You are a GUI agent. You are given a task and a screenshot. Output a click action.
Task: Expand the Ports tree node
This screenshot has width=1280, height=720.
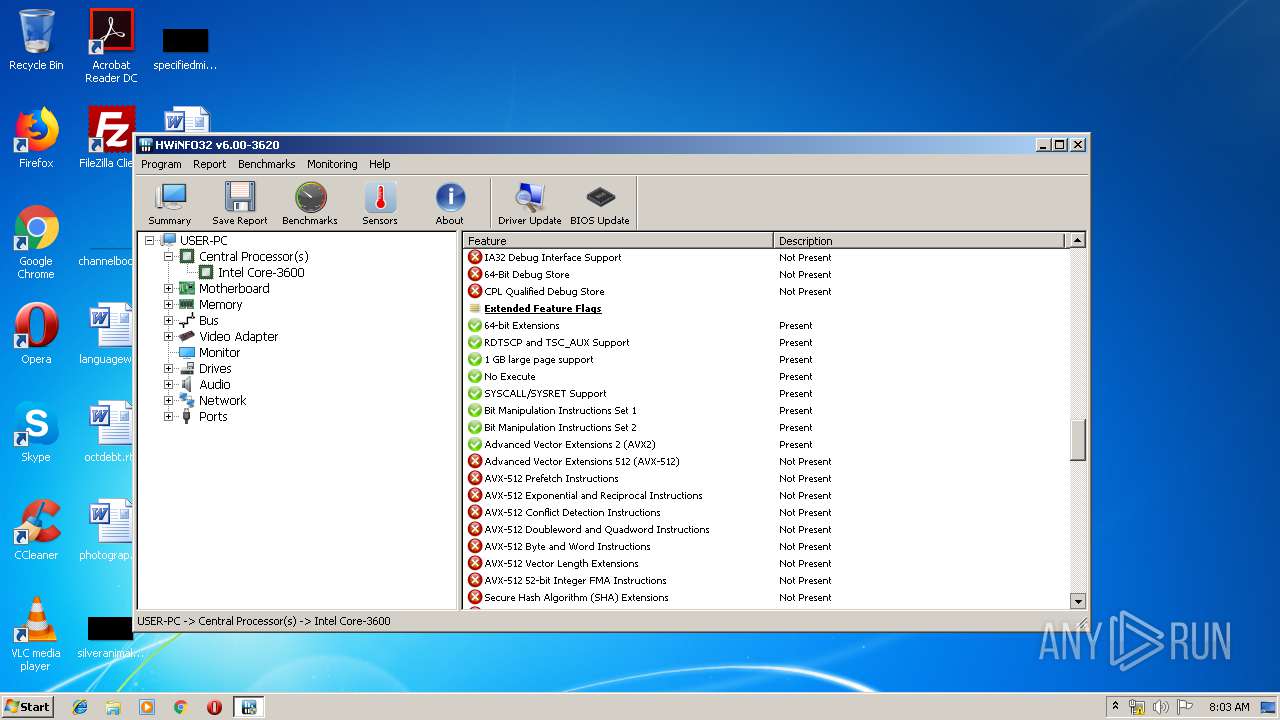tap(169, 416)
